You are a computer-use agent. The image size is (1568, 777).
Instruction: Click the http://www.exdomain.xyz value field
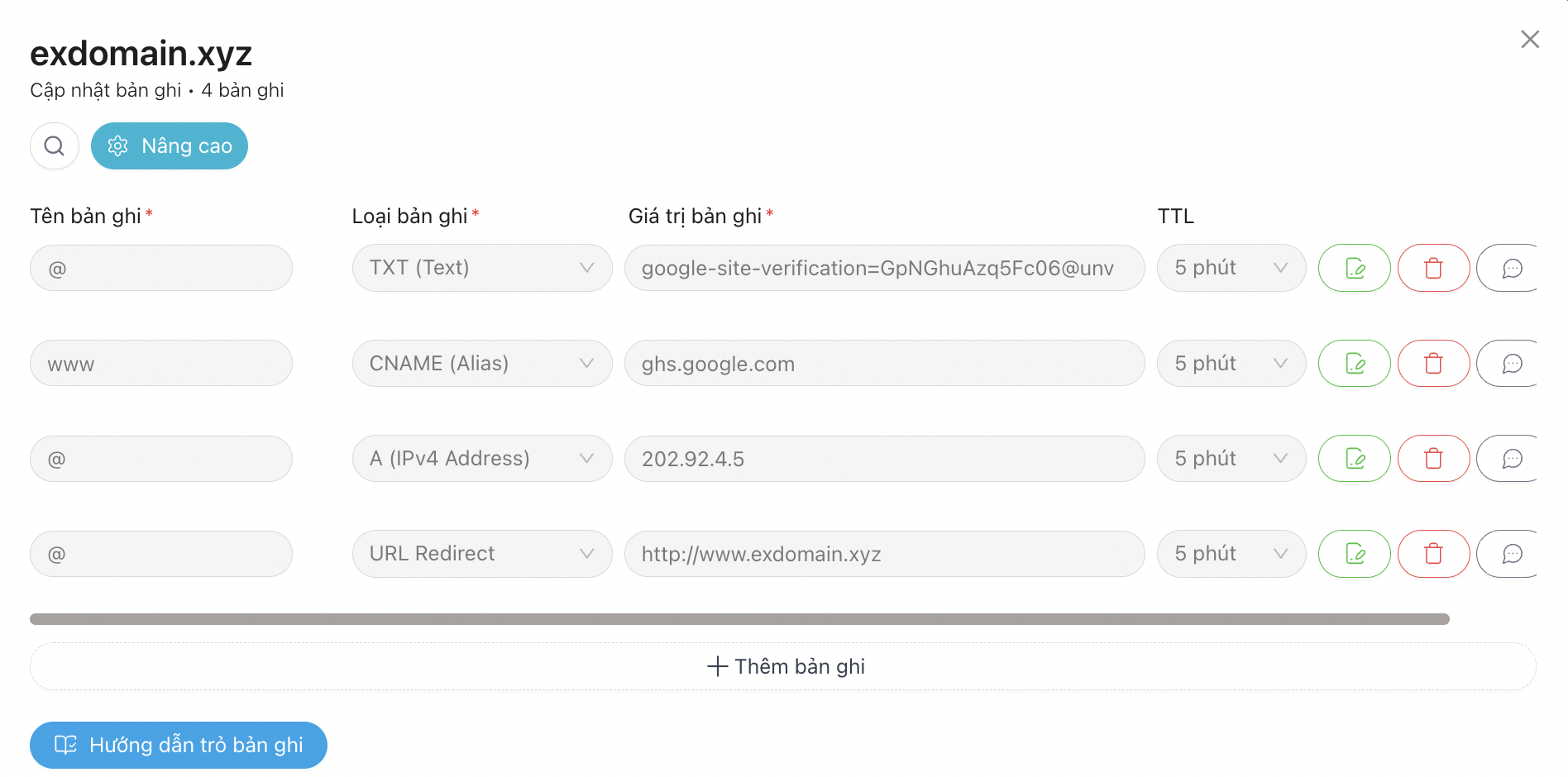885,554
